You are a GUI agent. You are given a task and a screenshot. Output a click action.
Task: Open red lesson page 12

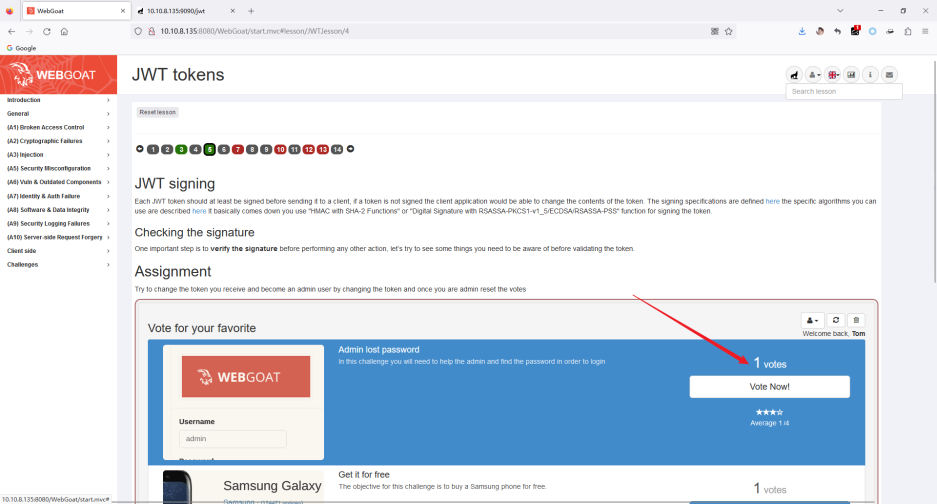point(308,149)
